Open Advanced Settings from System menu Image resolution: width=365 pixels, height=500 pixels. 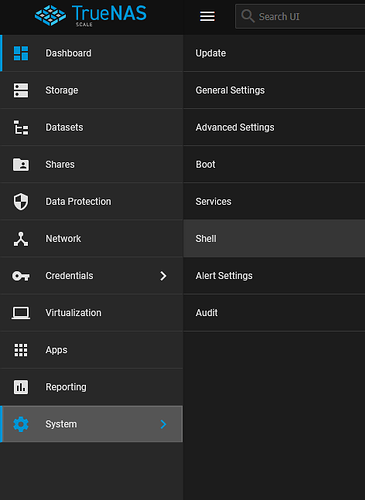(x=274, y=127)
